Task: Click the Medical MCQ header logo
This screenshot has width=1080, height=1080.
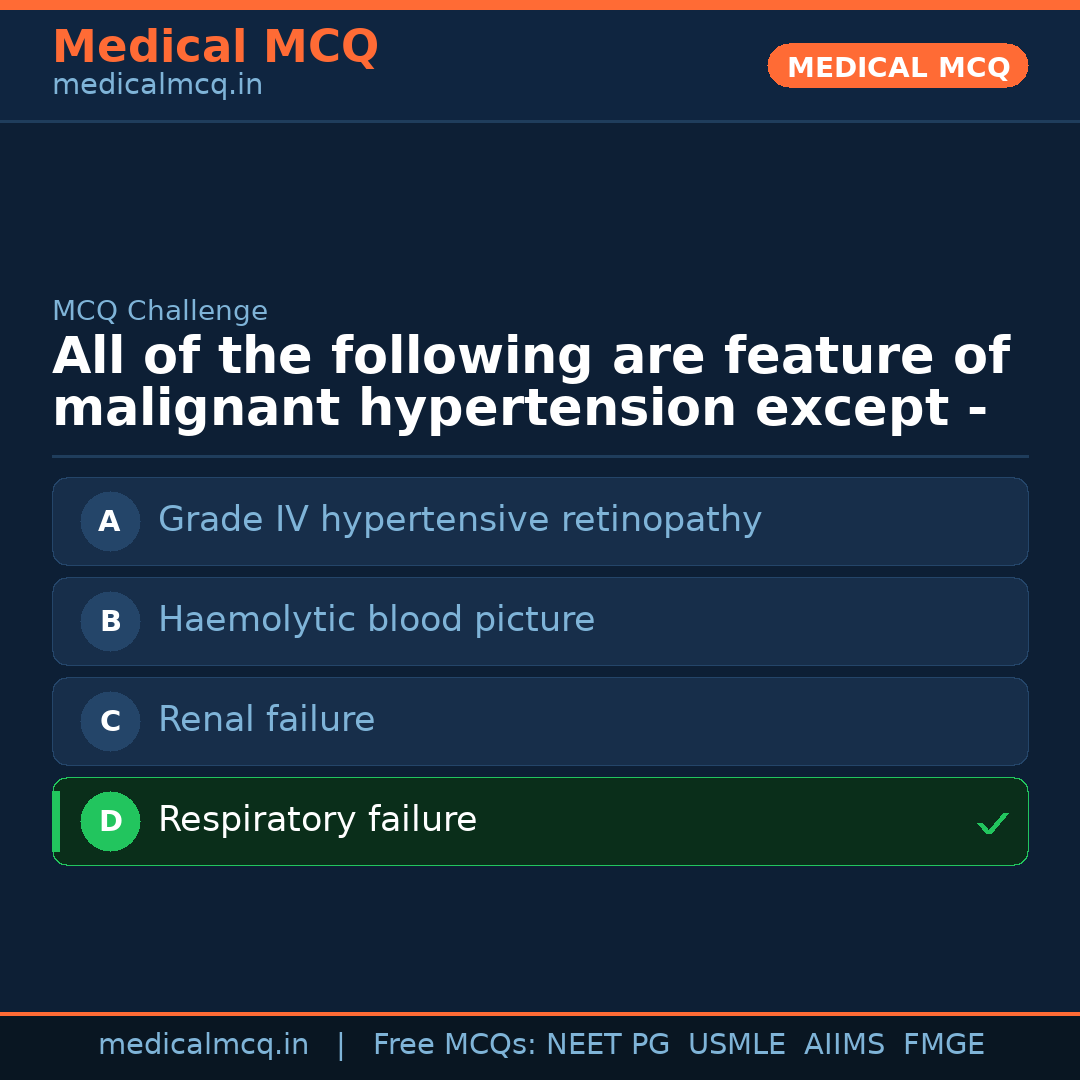Action: pyautogui.click(x=215, y=46)
